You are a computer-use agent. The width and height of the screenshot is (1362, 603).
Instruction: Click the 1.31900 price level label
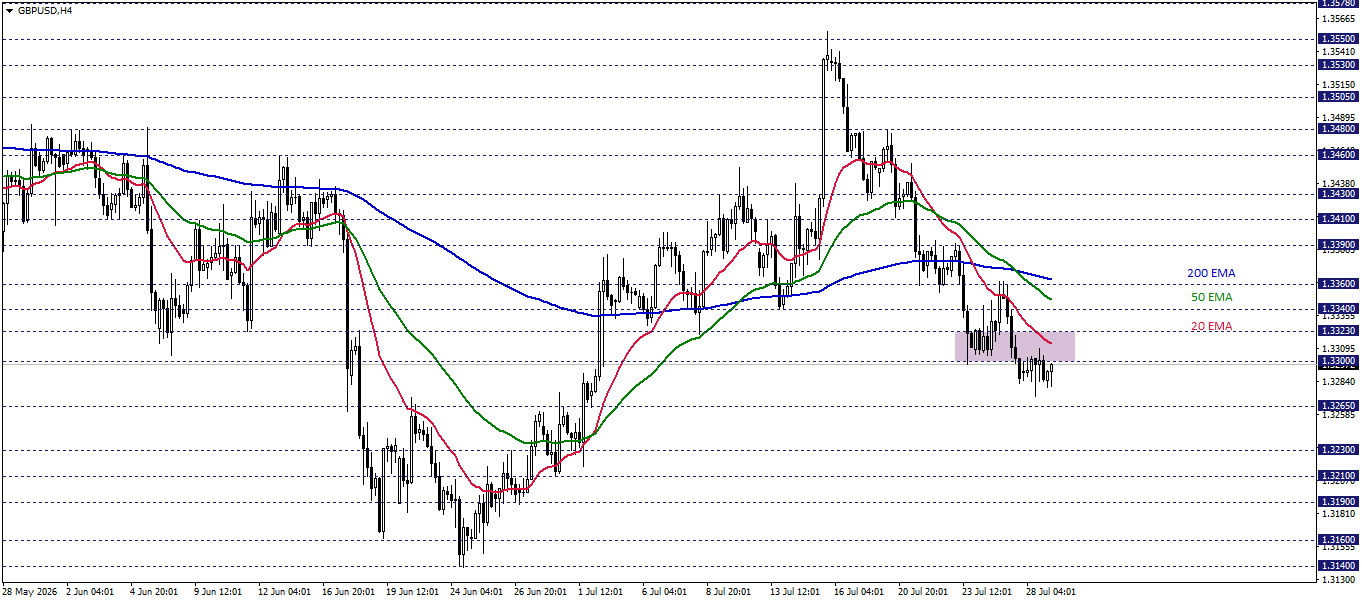pos(1338,502)
